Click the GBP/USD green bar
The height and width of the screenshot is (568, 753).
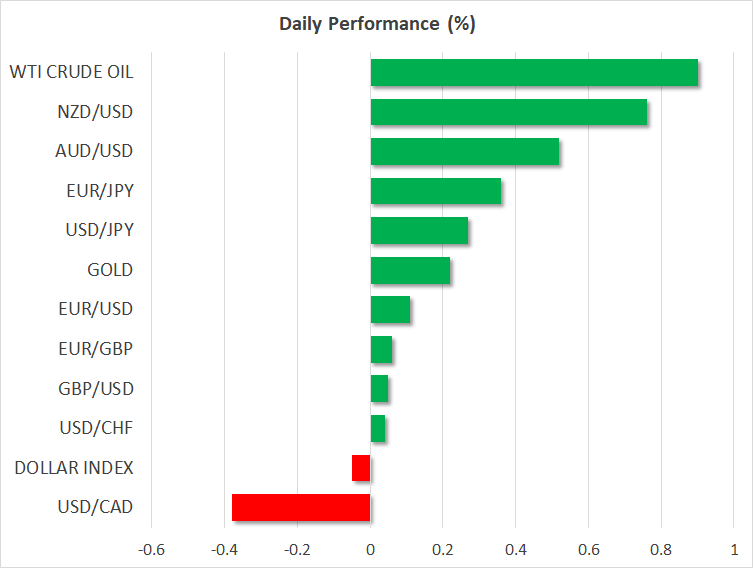(x=379, y=389)
